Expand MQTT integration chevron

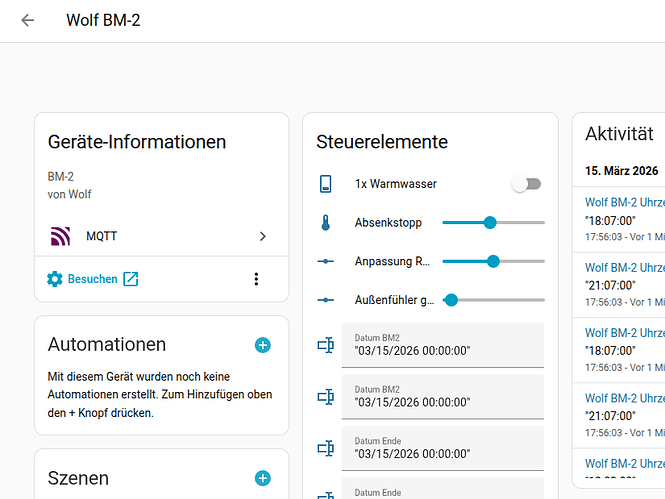262,236
